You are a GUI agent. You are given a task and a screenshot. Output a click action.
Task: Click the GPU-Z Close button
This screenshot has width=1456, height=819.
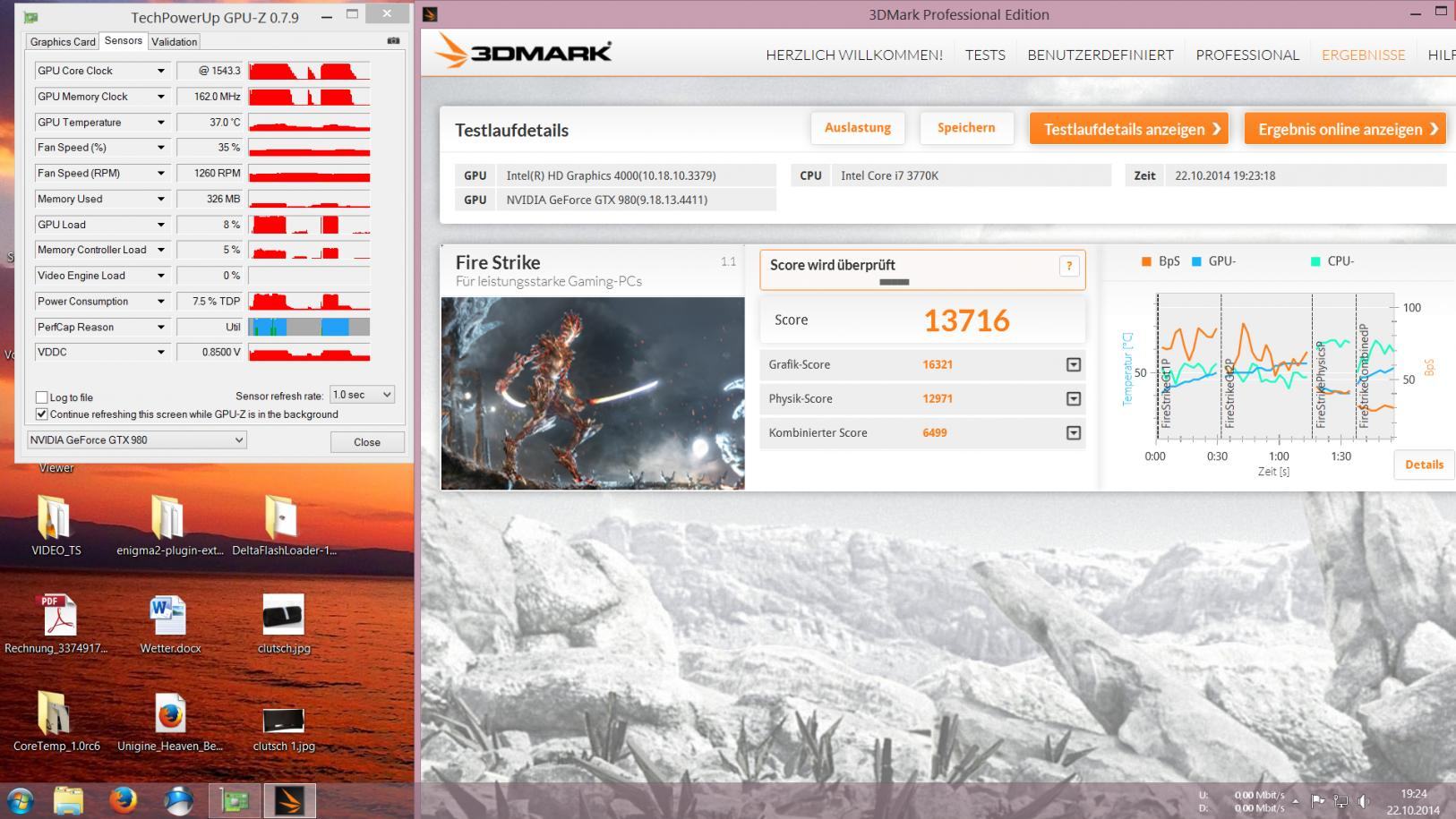367,442
